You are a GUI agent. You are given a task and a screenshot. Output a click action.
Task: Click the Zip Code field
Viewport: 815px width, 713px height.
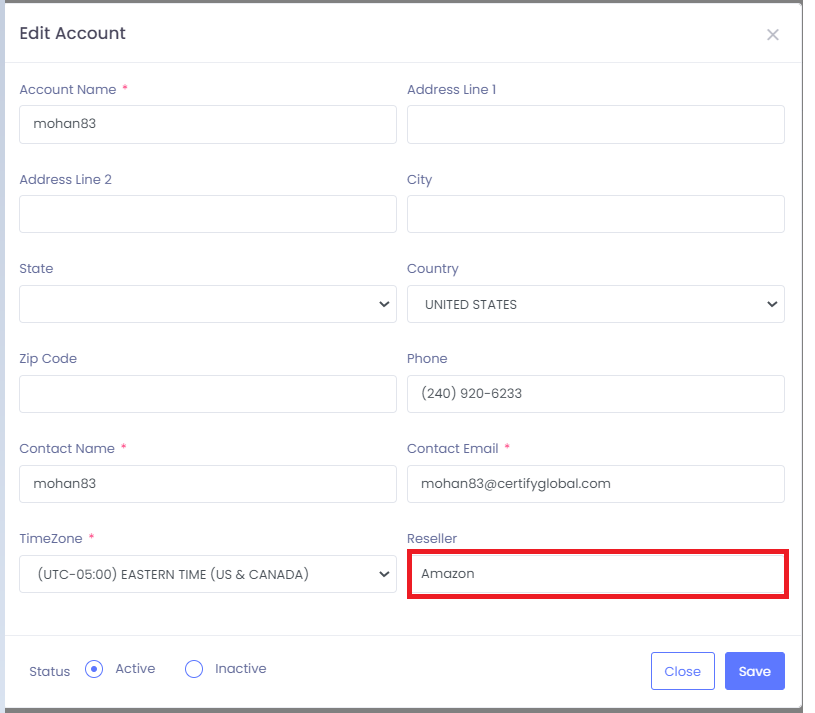[208, 394]
